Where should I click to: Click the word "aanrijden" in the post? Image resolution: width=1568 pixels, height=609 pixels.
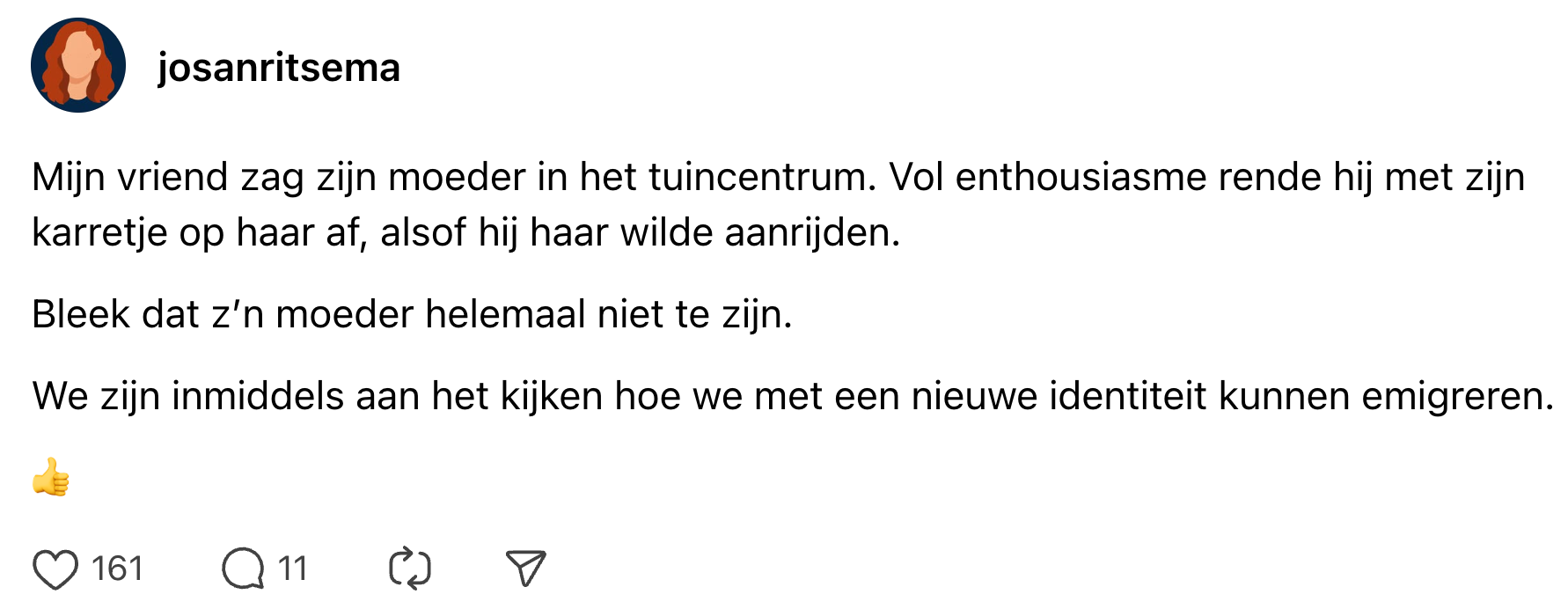pos(810,233)
